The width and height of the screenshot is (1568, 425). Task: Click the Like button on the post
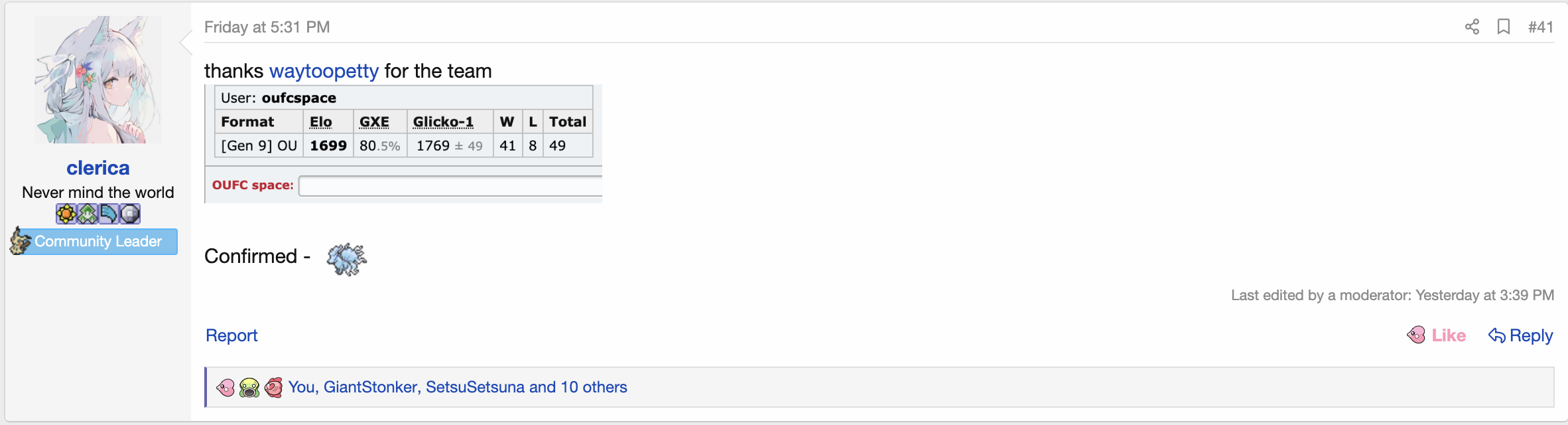click(x=1437, y=335)
